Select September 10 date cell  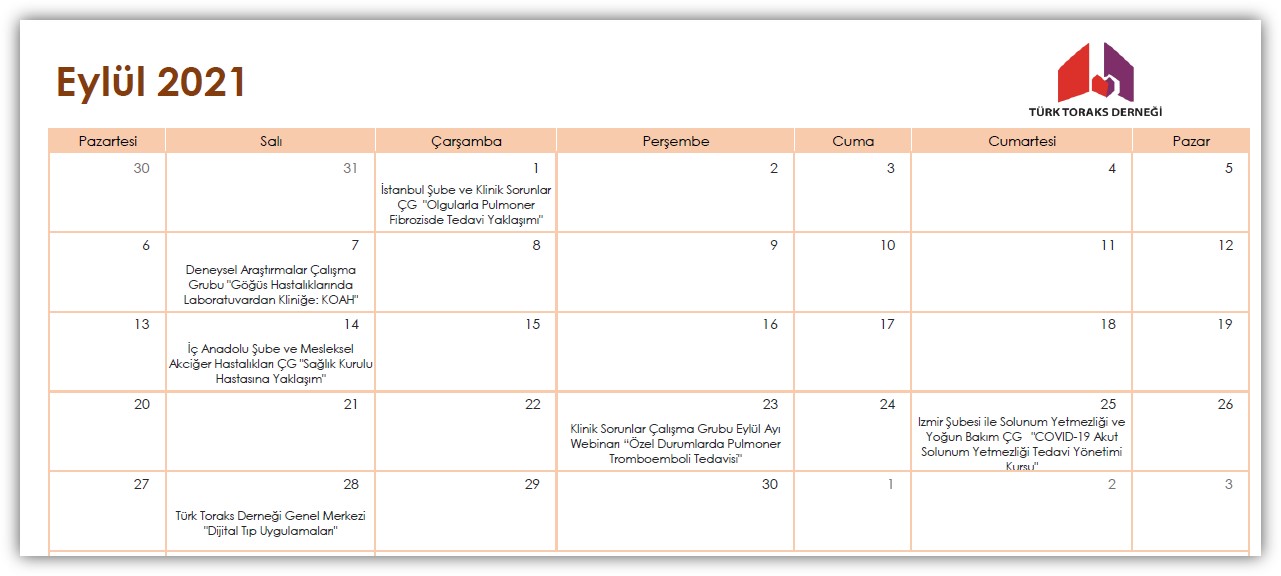(x=853, y=272)
